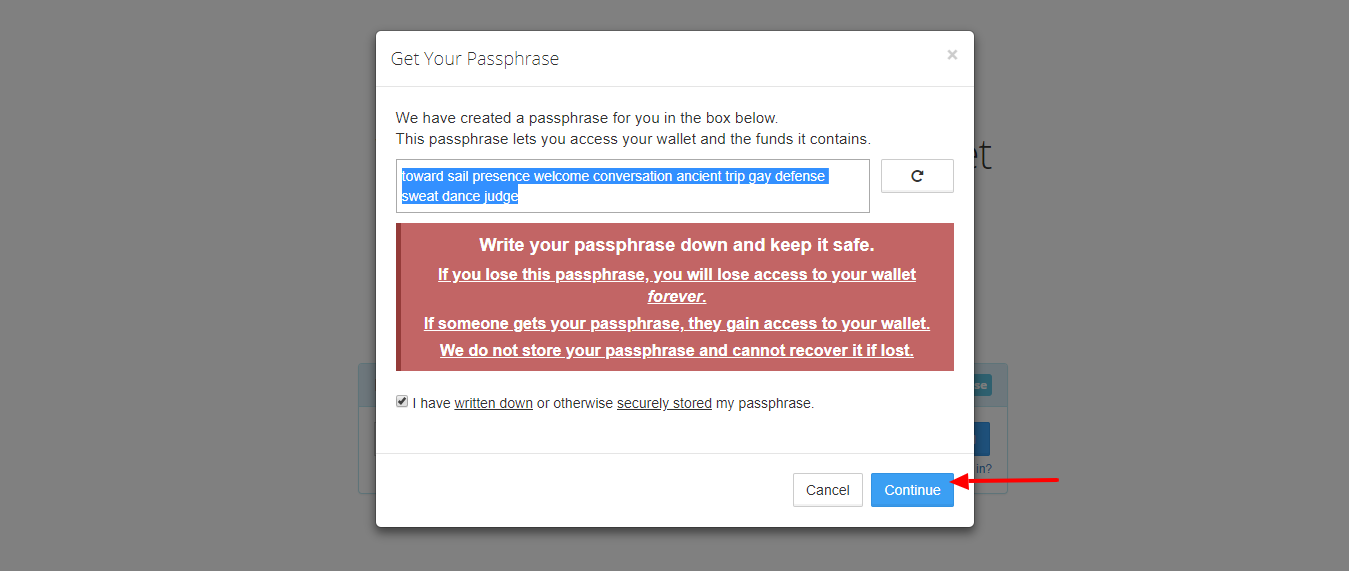Click the 'Get Your Passphrase' dialog title

pyautogui.click(x=474, y=59)
